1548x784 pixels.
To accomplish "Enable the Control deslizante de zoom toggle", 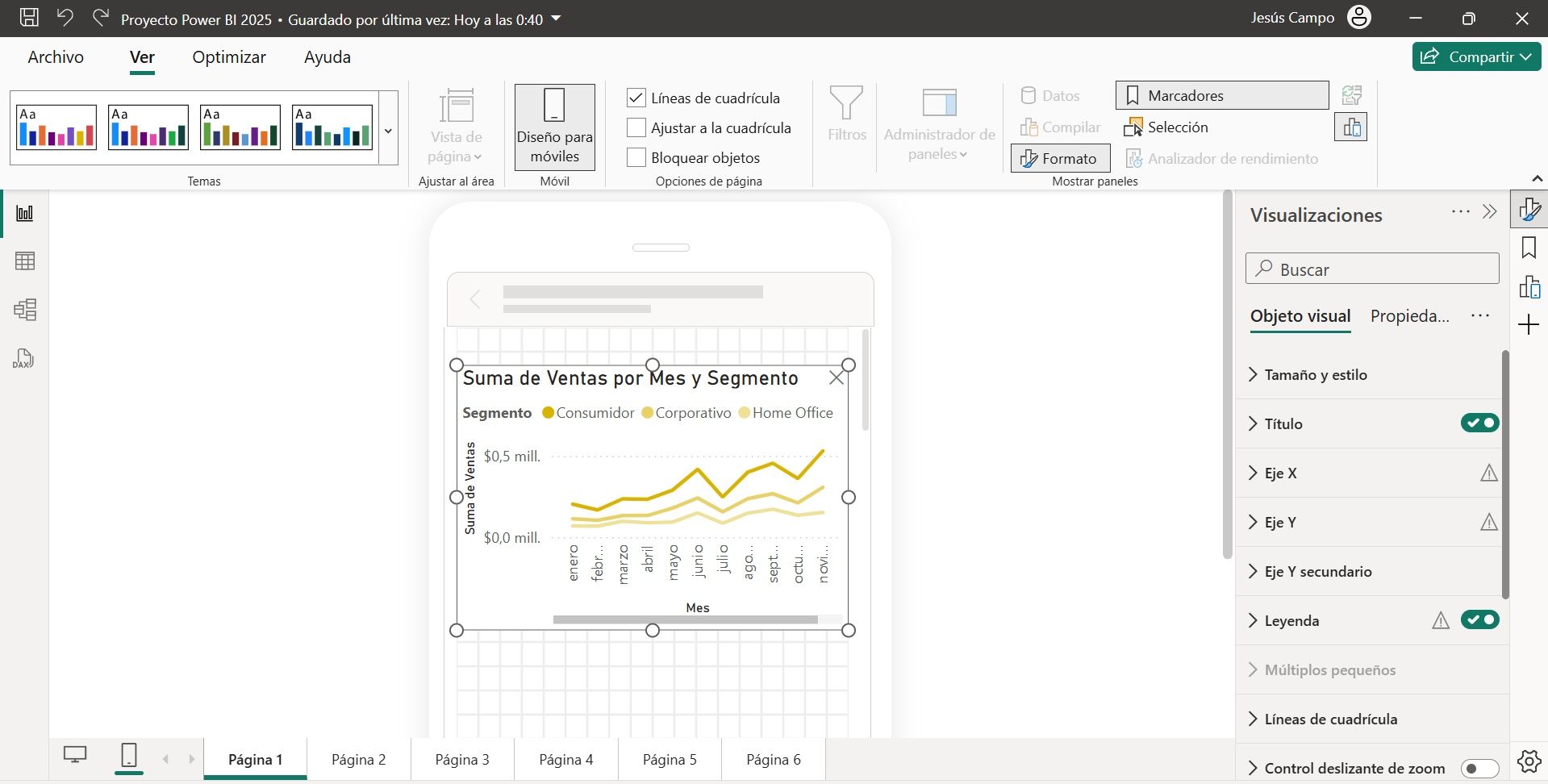I will tap(1479, 769).
